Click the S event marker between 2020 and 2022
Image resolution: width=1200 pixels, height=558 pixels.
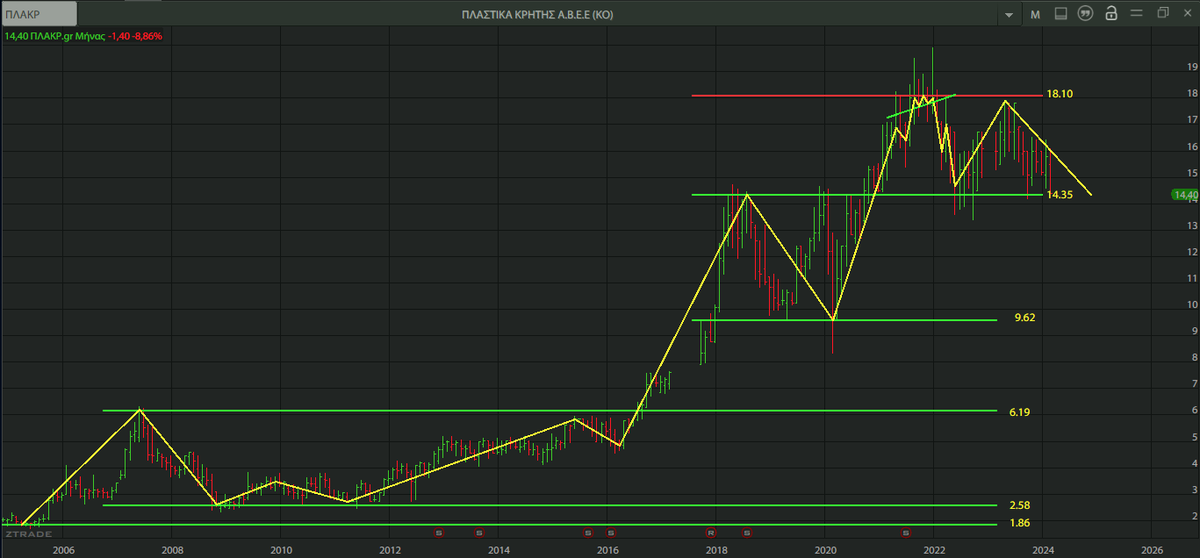pos(907,531)
